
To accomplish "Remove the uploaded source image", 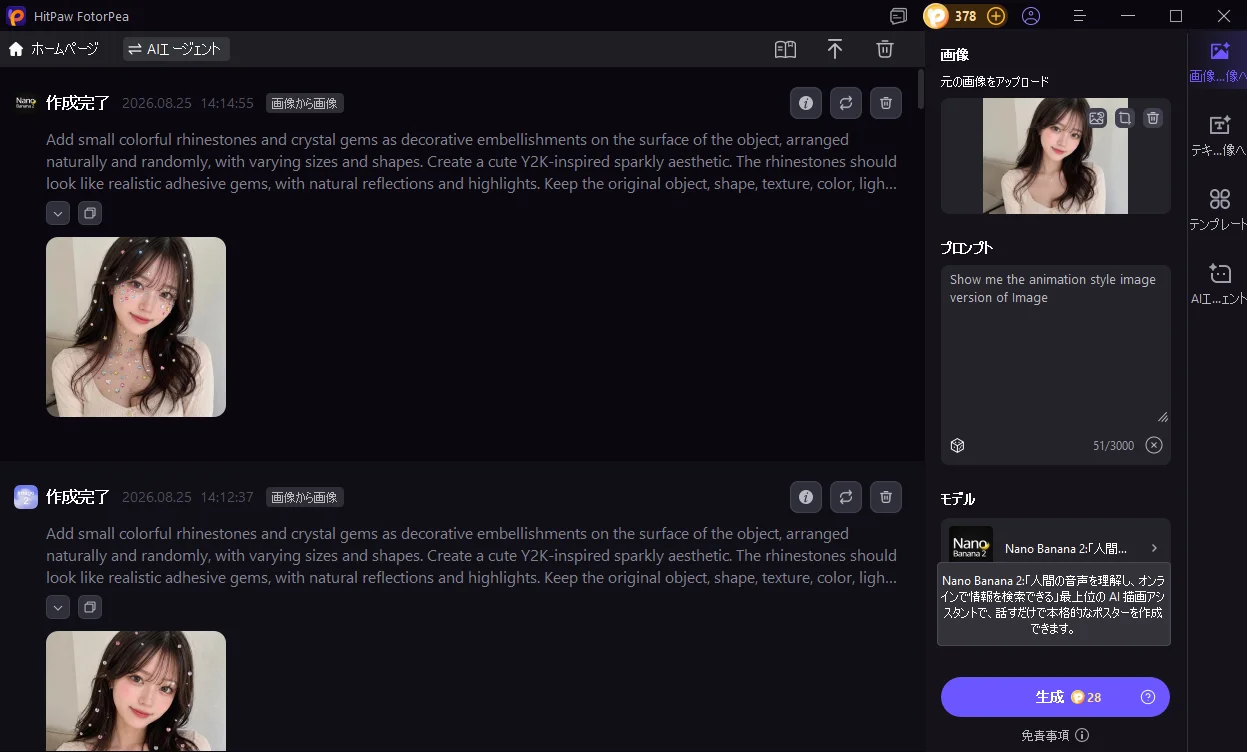I will point(1153,118).
